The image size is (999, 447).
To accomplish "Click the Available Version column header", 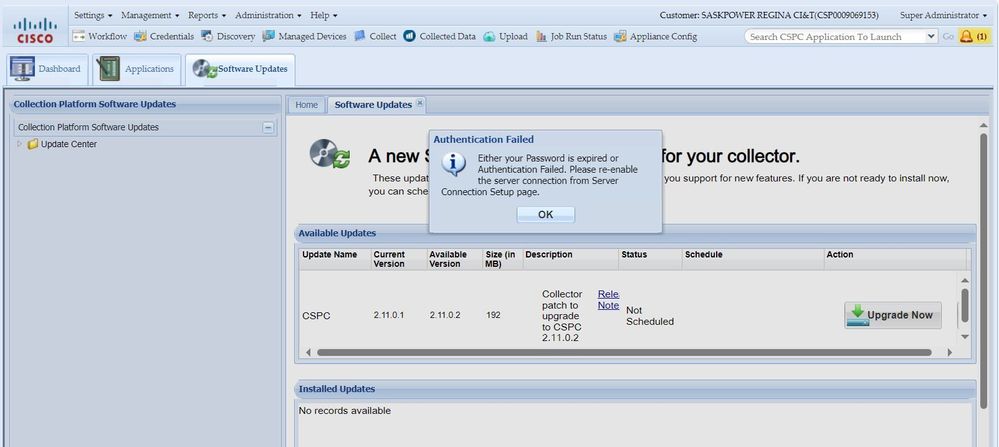I will tap(455, 259).
